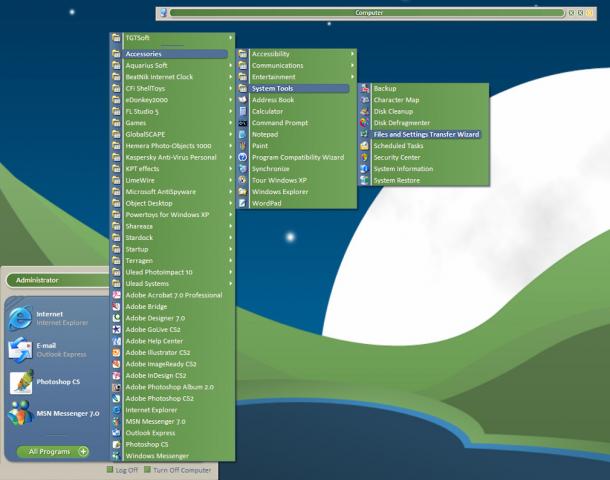Open Adobe Help Center entry
This screenshot has width=610, height=480.
172,341
